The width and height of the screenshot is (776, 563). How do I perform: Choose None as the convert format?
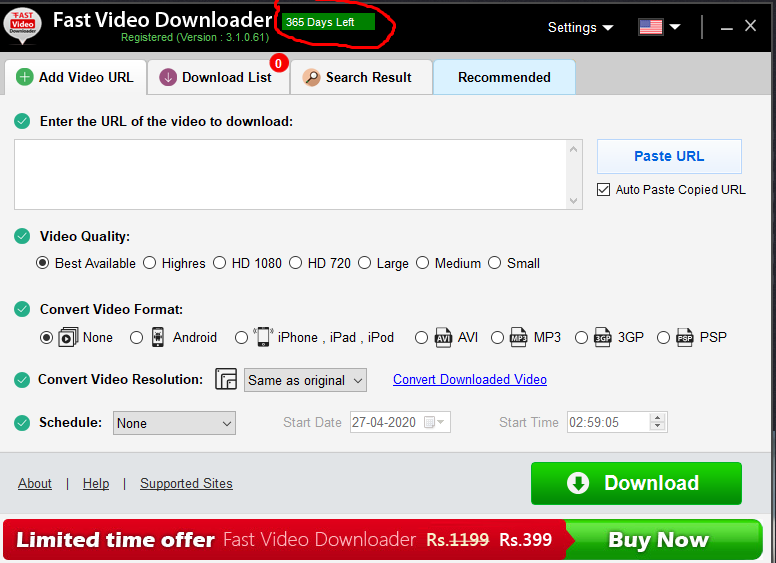tap(46, 337)
